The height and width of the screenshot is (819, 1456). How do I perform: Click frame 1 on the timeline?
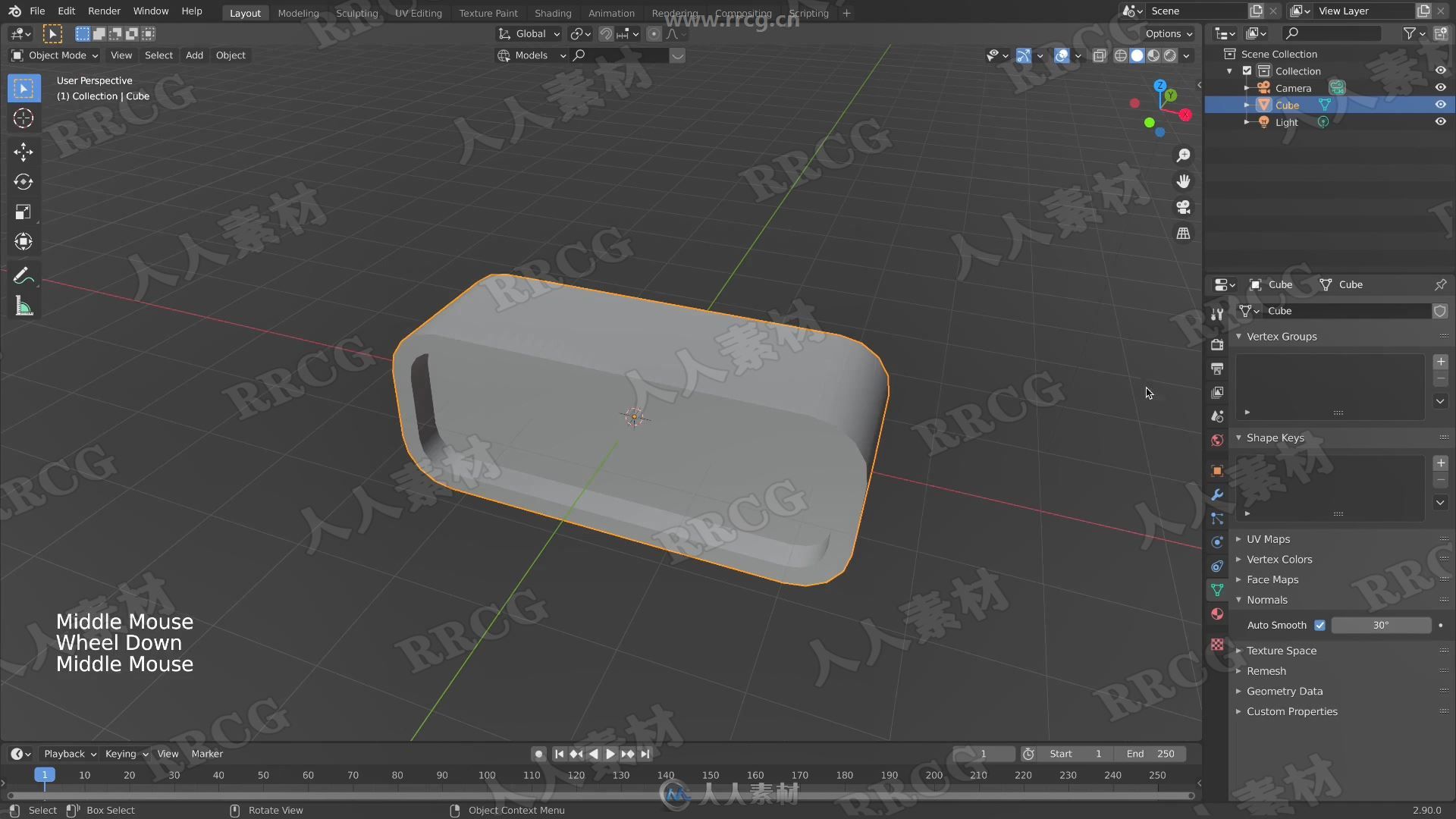tap(44, 775)
